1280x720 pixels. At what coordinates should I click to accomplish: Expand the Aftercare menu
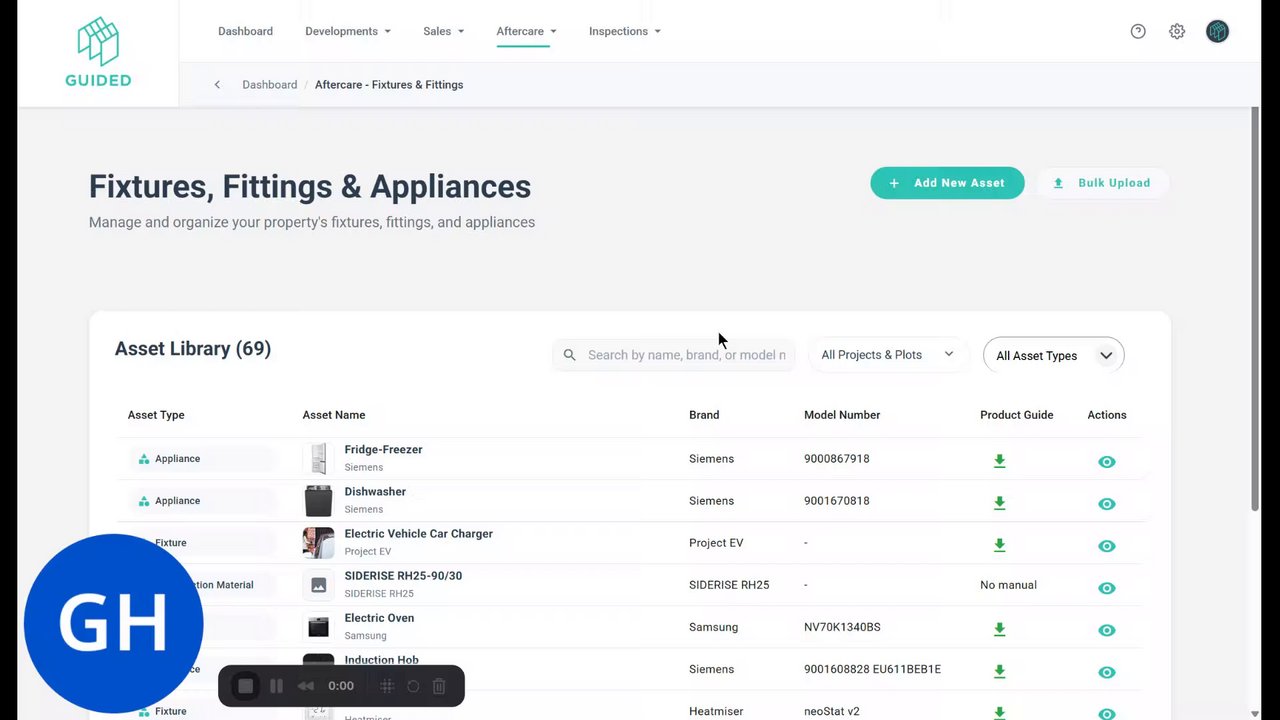tap(527, 31)
